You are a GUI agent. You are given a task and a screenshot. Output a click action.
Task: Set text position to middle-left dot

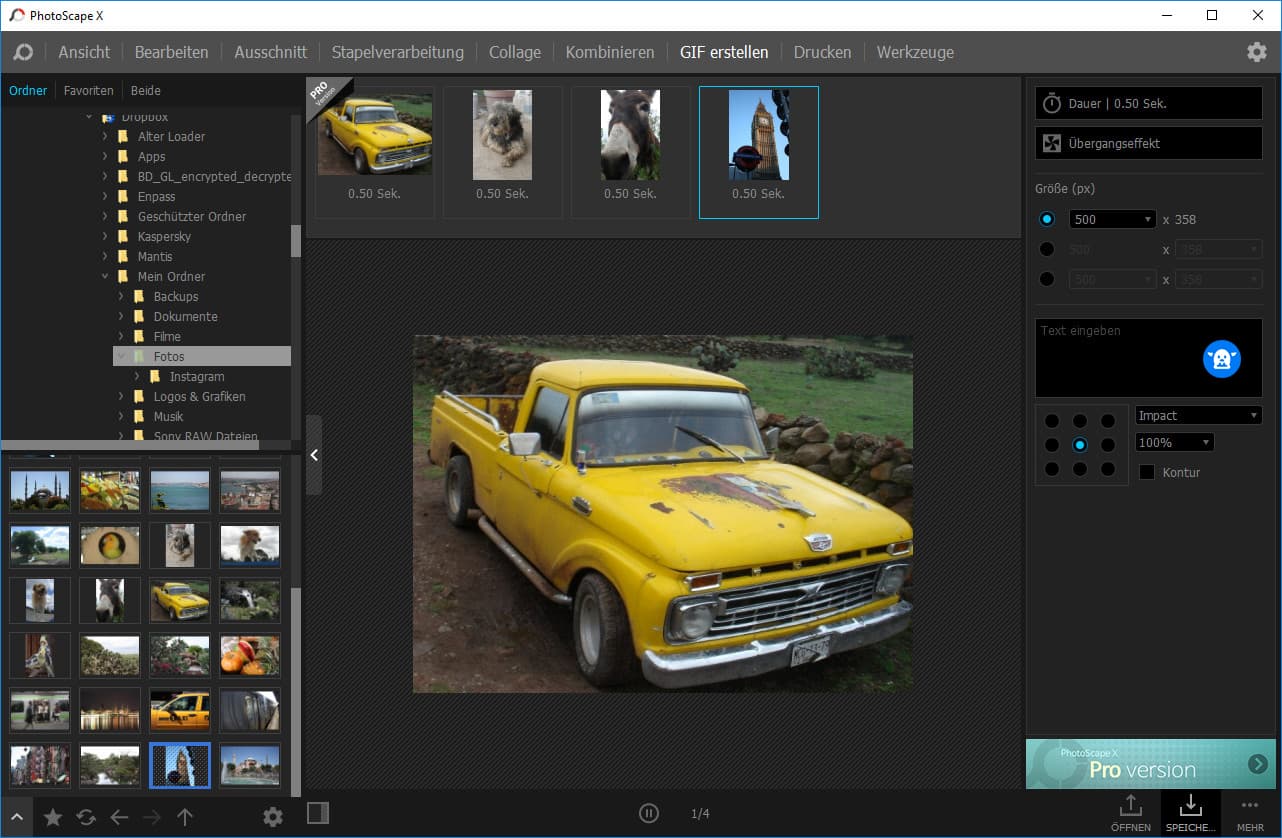[x=1052, y=445]
